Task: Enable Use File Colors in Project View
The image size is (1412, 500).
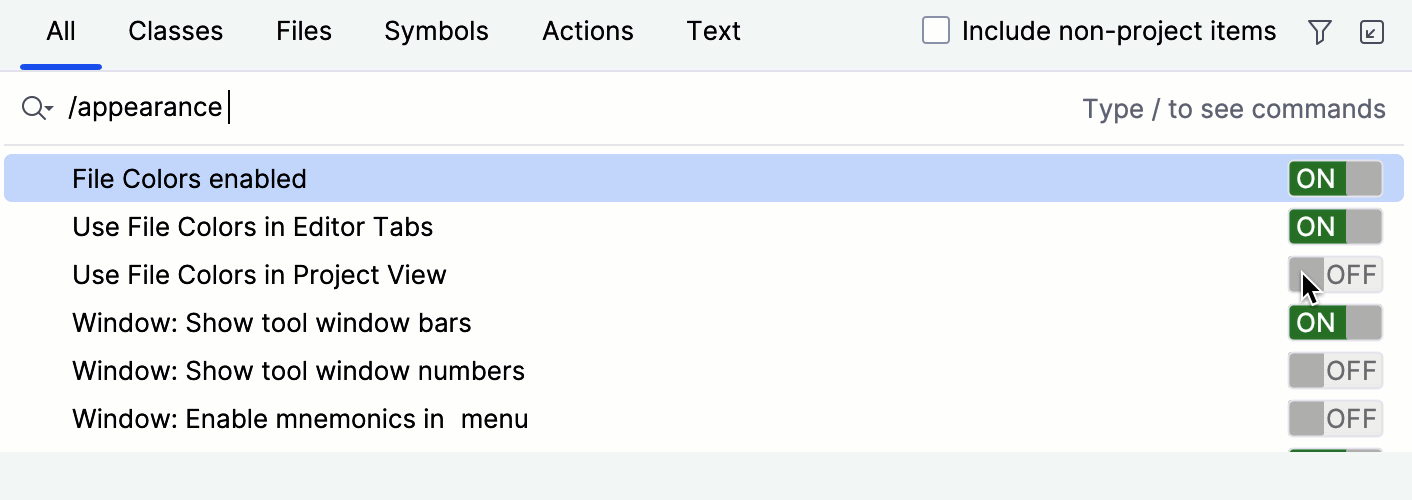Action: [1336, 275]
